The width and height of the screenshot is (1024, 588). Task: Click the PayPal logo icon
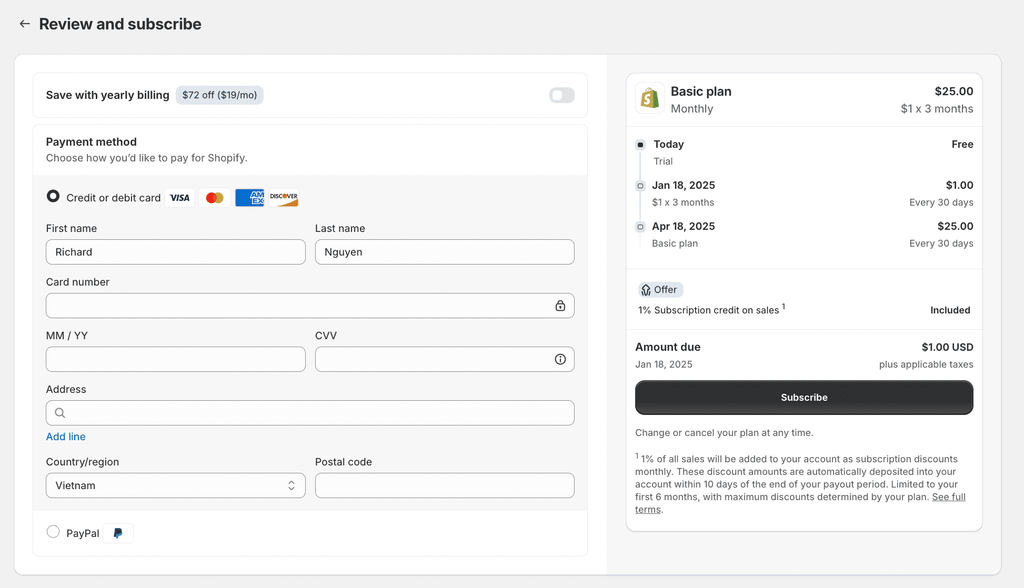click(118, 533)
